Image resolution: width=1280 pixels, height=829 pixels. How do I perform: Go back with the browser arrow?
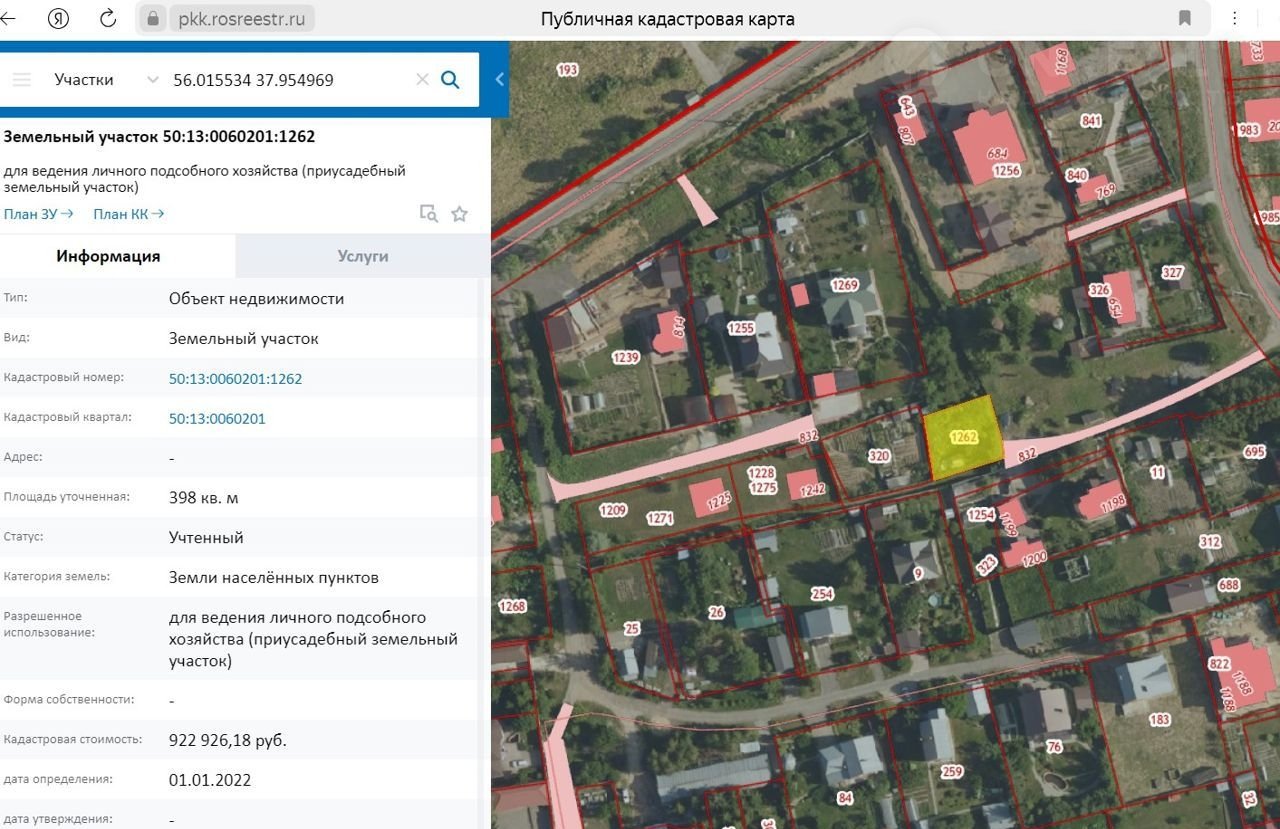pyautogui.click(x=12, y=18)
